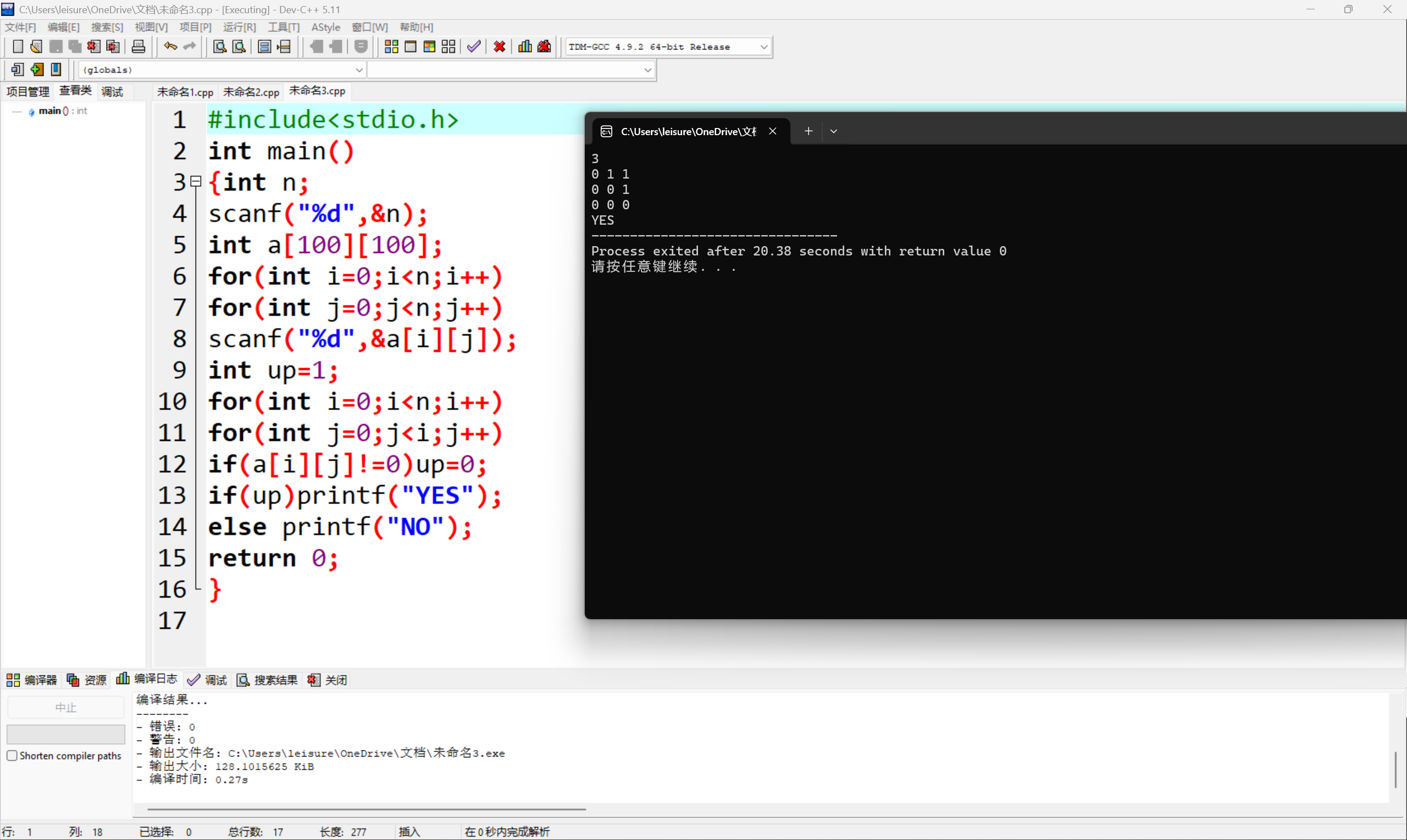This screenshot has width=1407, height=840.
Task: Close the terminal tab with the X
Action: click(772, 131)
